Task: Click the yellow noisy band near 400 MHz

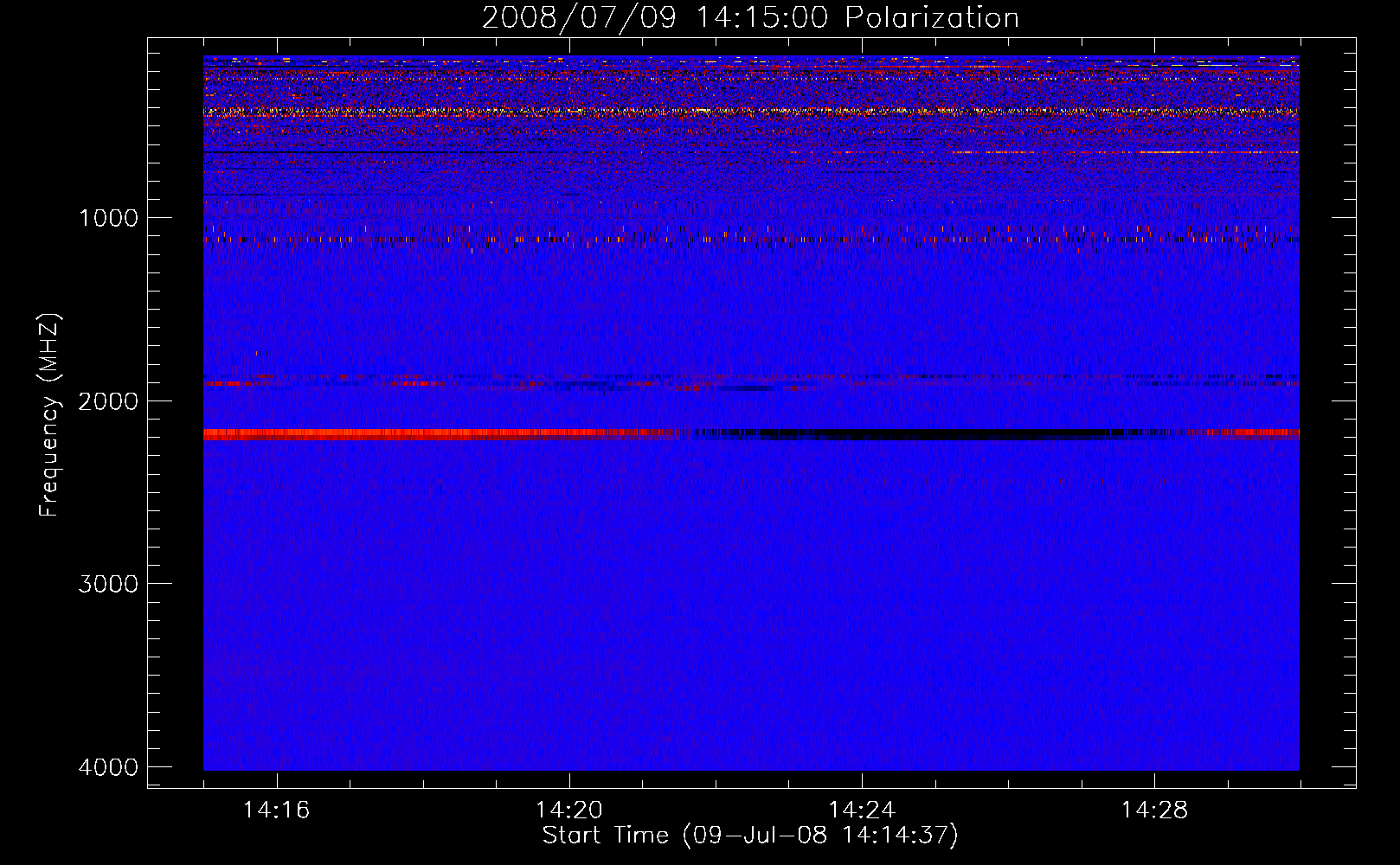Action: point(751,112)
